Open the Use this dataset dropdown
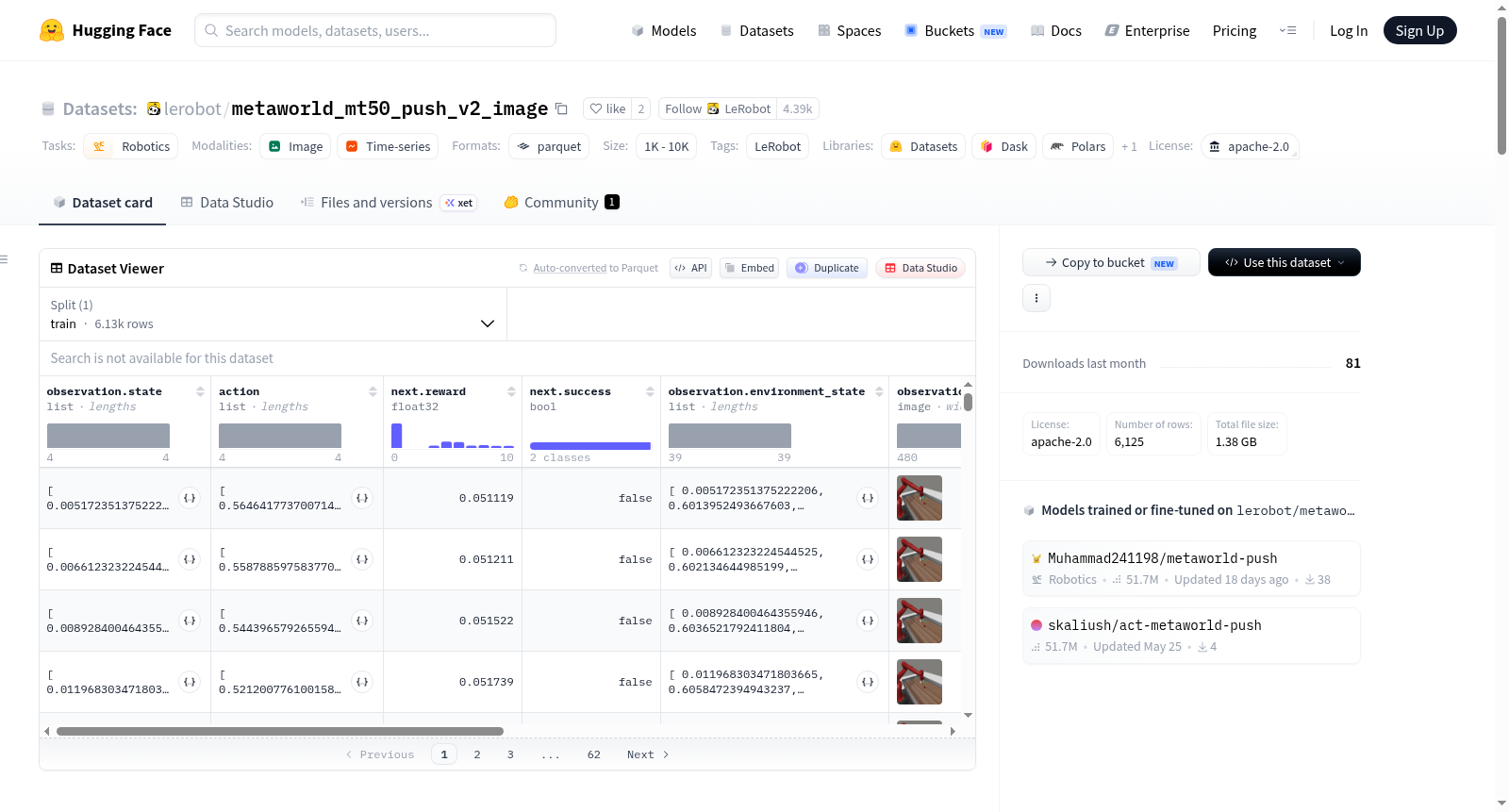1509x812 pixels. 1285,262
